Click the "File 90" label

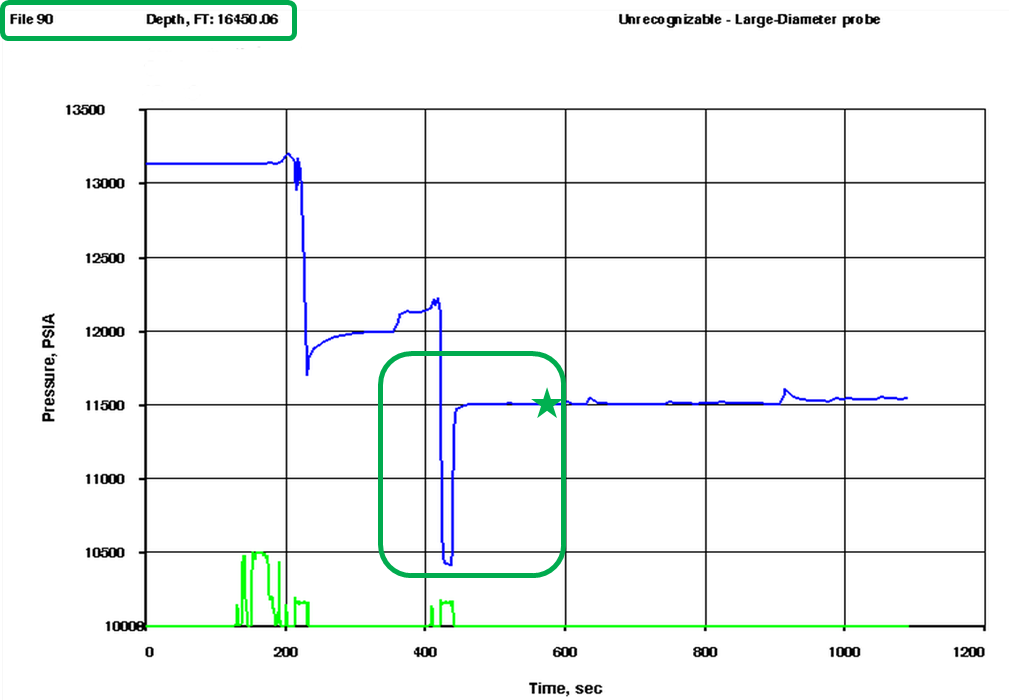[32, 19]
